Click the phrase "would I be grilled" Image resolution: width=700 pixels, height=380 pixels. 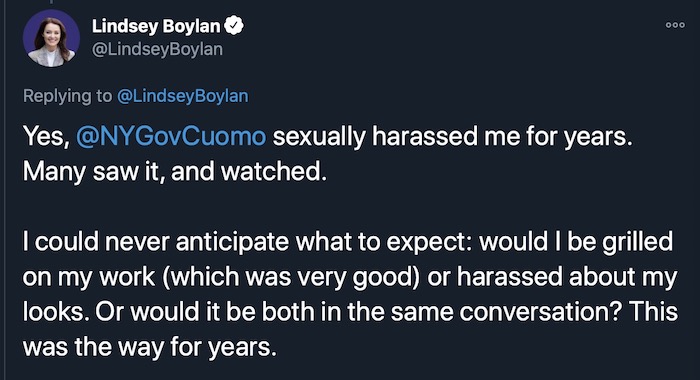[x=576, y=242]
